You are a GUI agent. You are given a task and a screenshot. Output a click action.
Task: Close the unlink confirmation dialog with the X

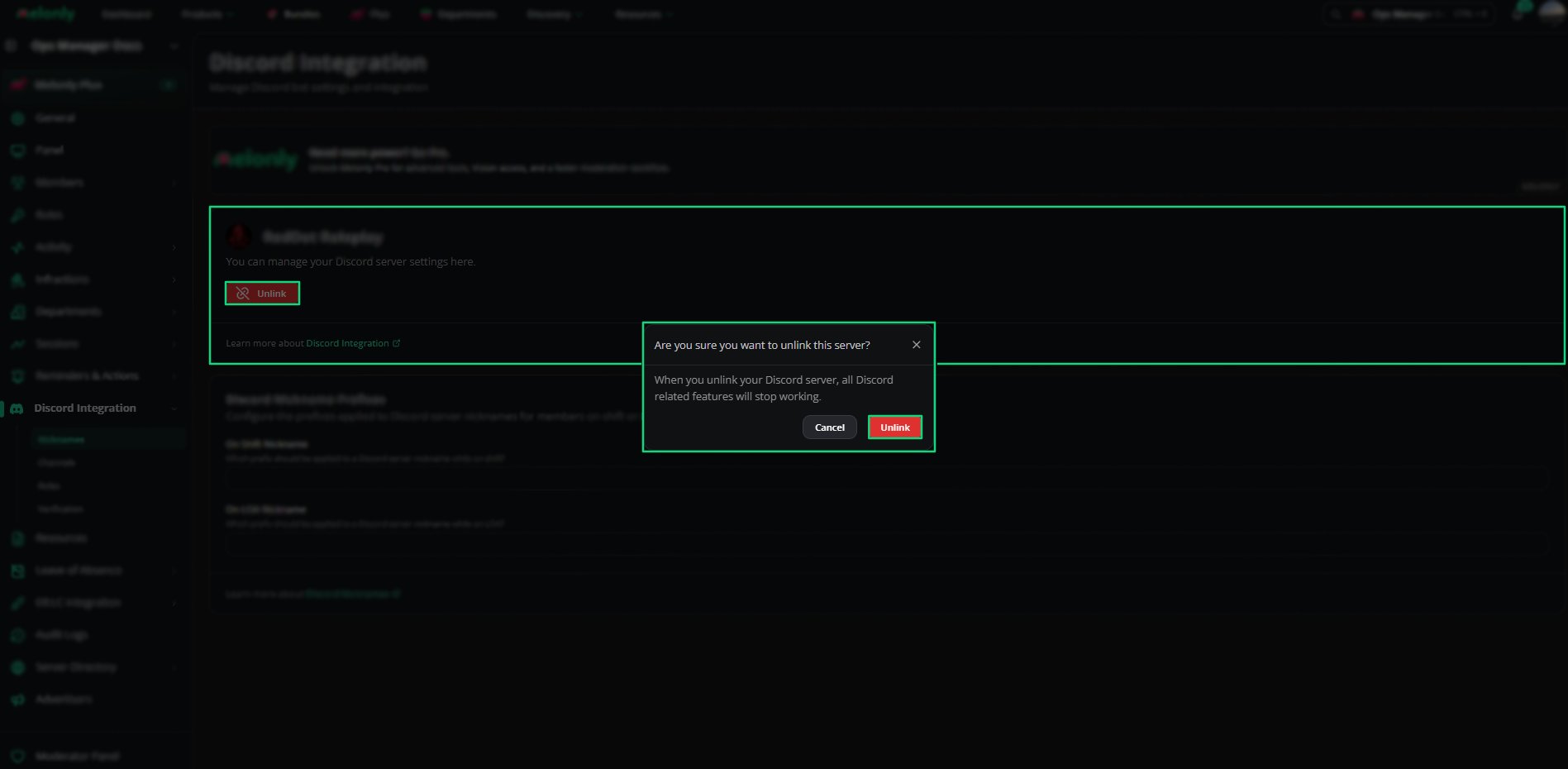point(916,345)
